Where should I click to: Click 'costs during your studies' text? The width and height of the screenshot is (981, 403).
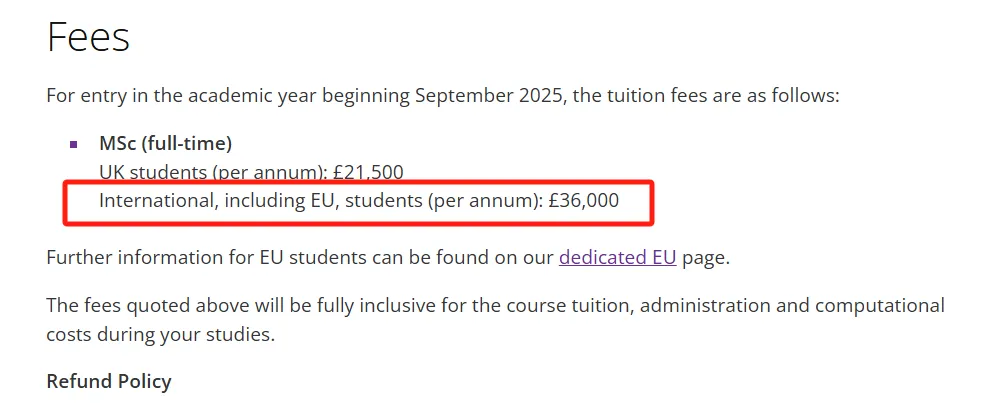[158, 334]
